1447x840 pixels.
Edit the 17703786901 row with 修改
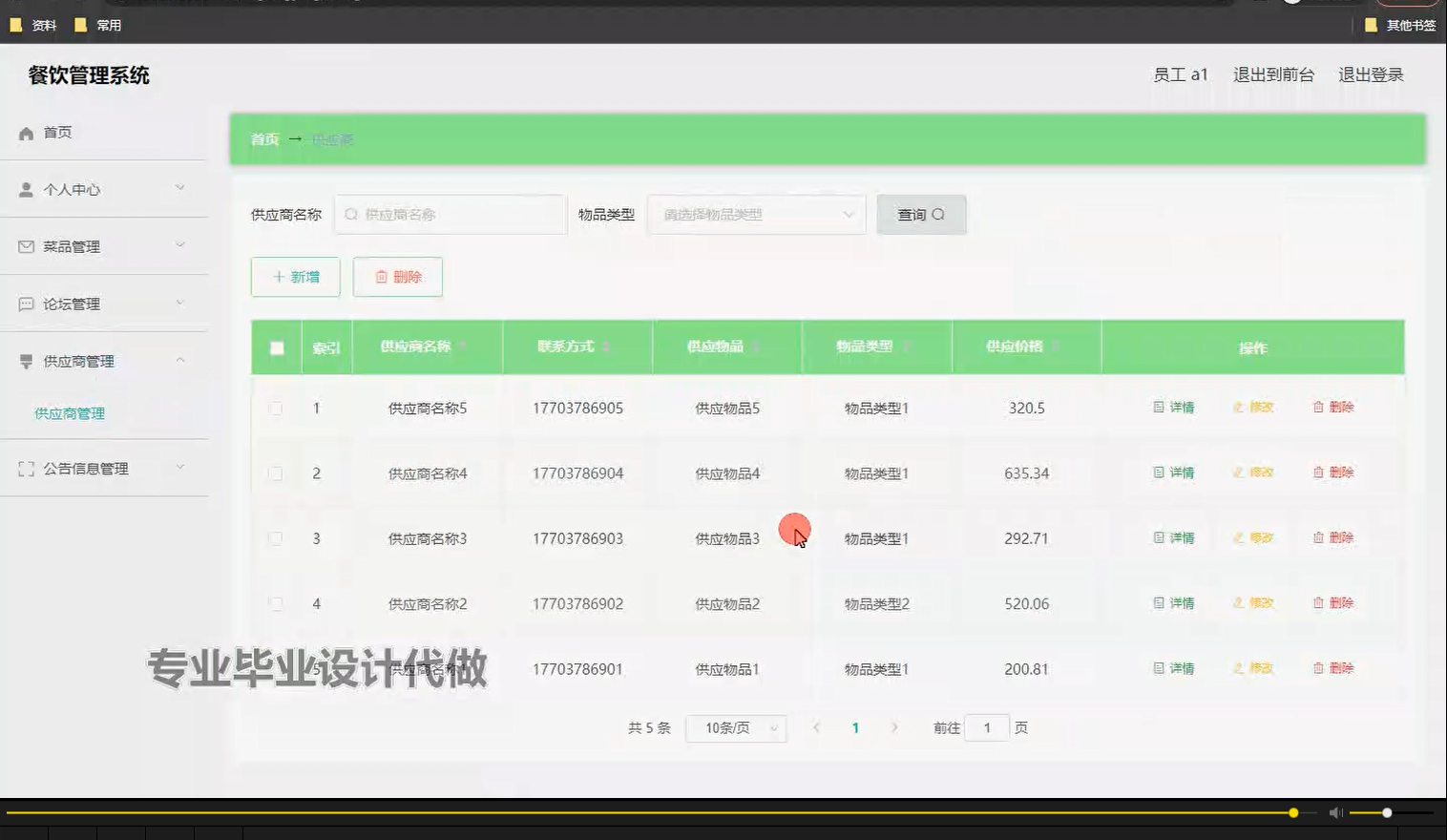1253,668
